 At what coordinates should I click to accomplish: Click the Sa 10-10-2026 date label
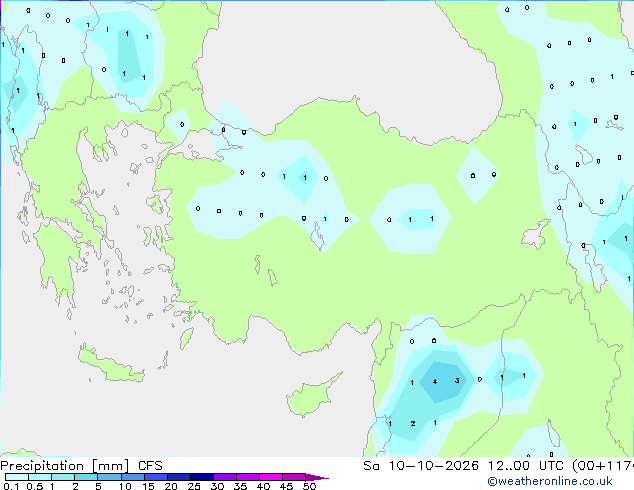pyautogui.click(x=421, y=466)
